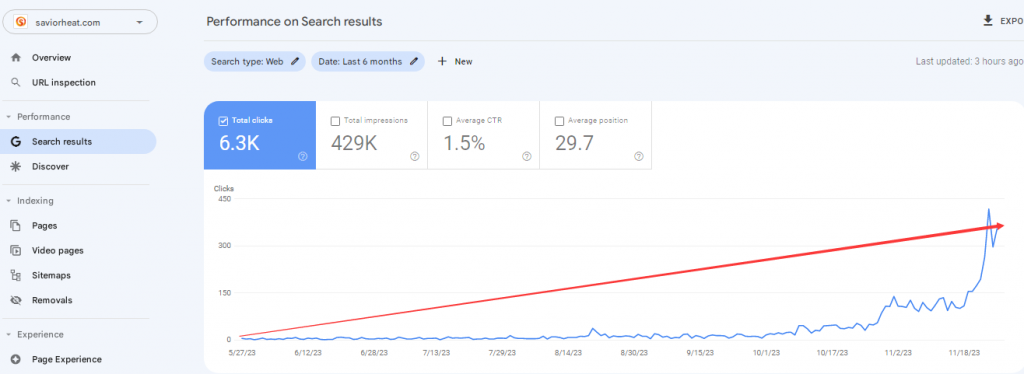Uncheck the Total clicks checkbox
1024x374 pixels.
223,121
